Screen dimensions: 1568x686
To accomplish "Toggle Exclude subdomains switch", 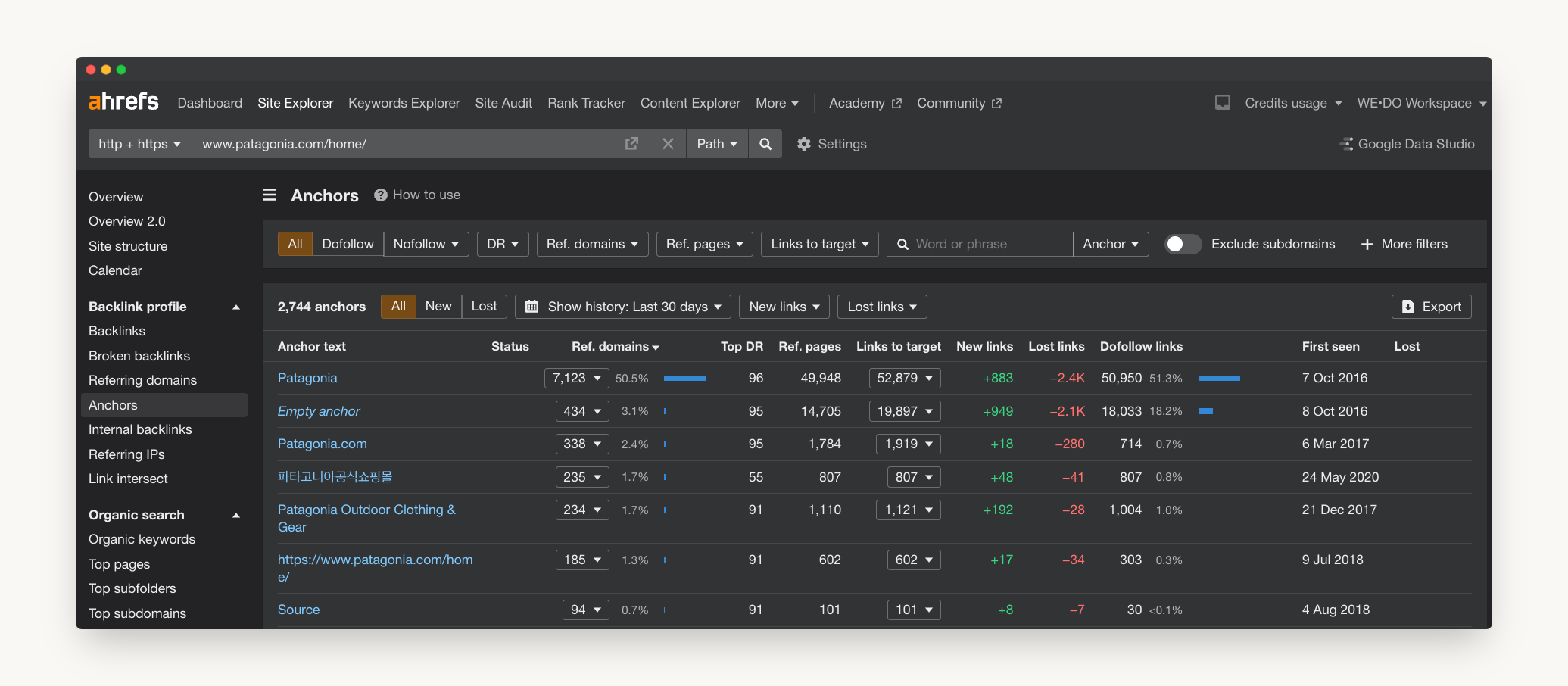I will pyautogui.click(x=1182, y=244).
